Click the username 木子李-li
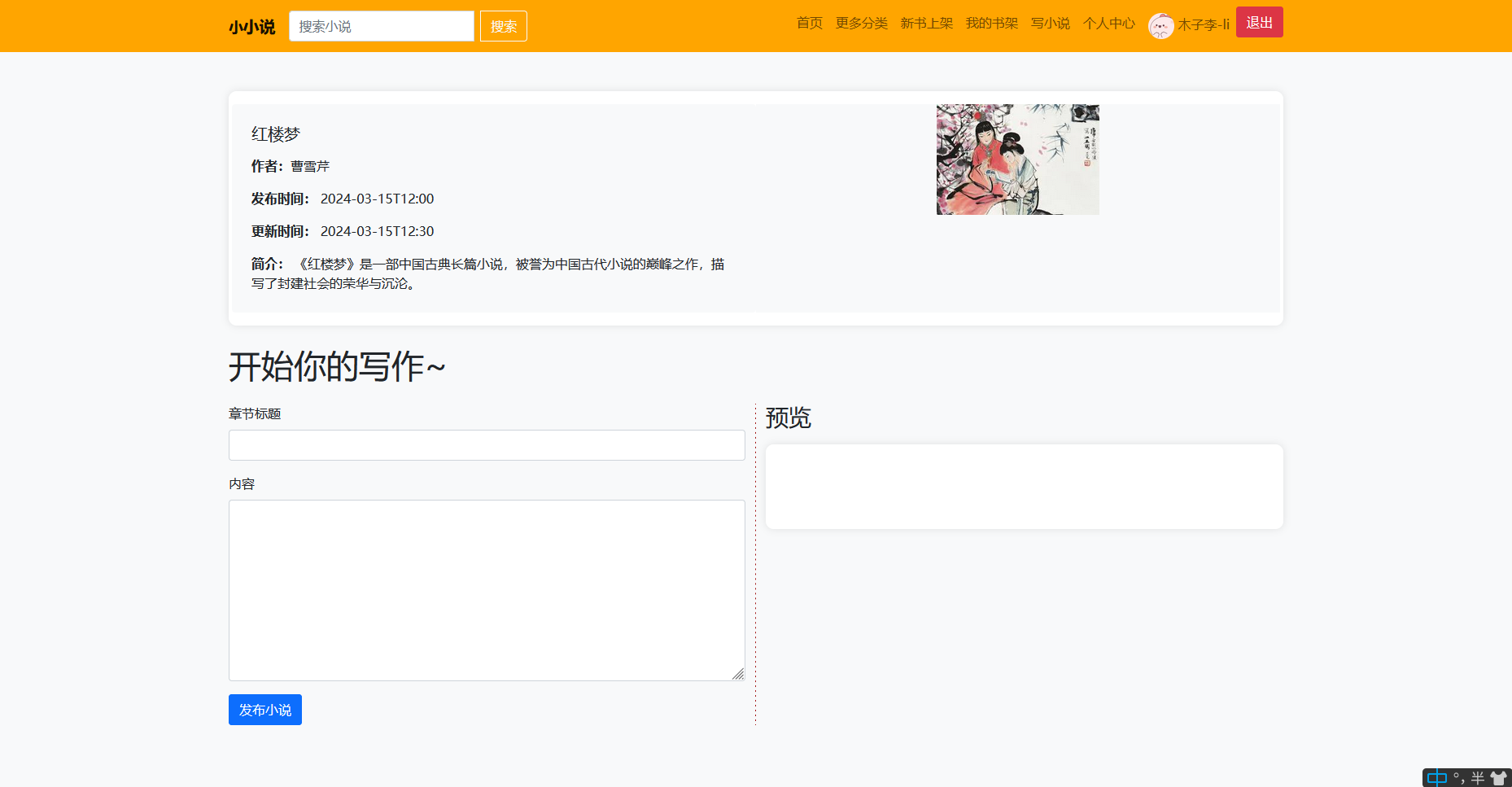 point(1203,24)
